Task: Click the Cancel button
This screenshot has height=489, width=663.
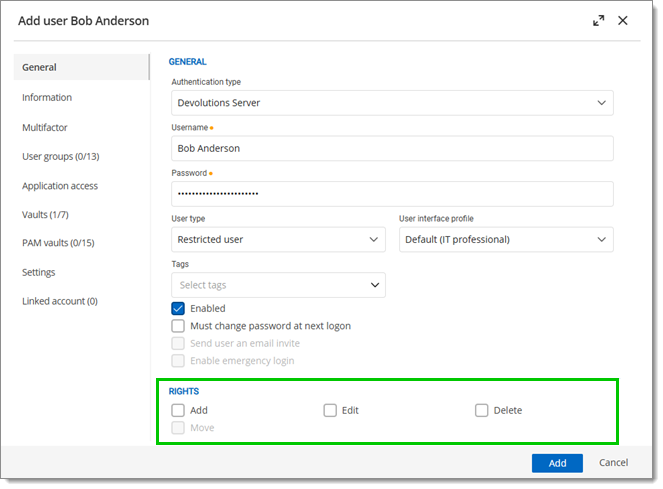Action: coord(613,463)
